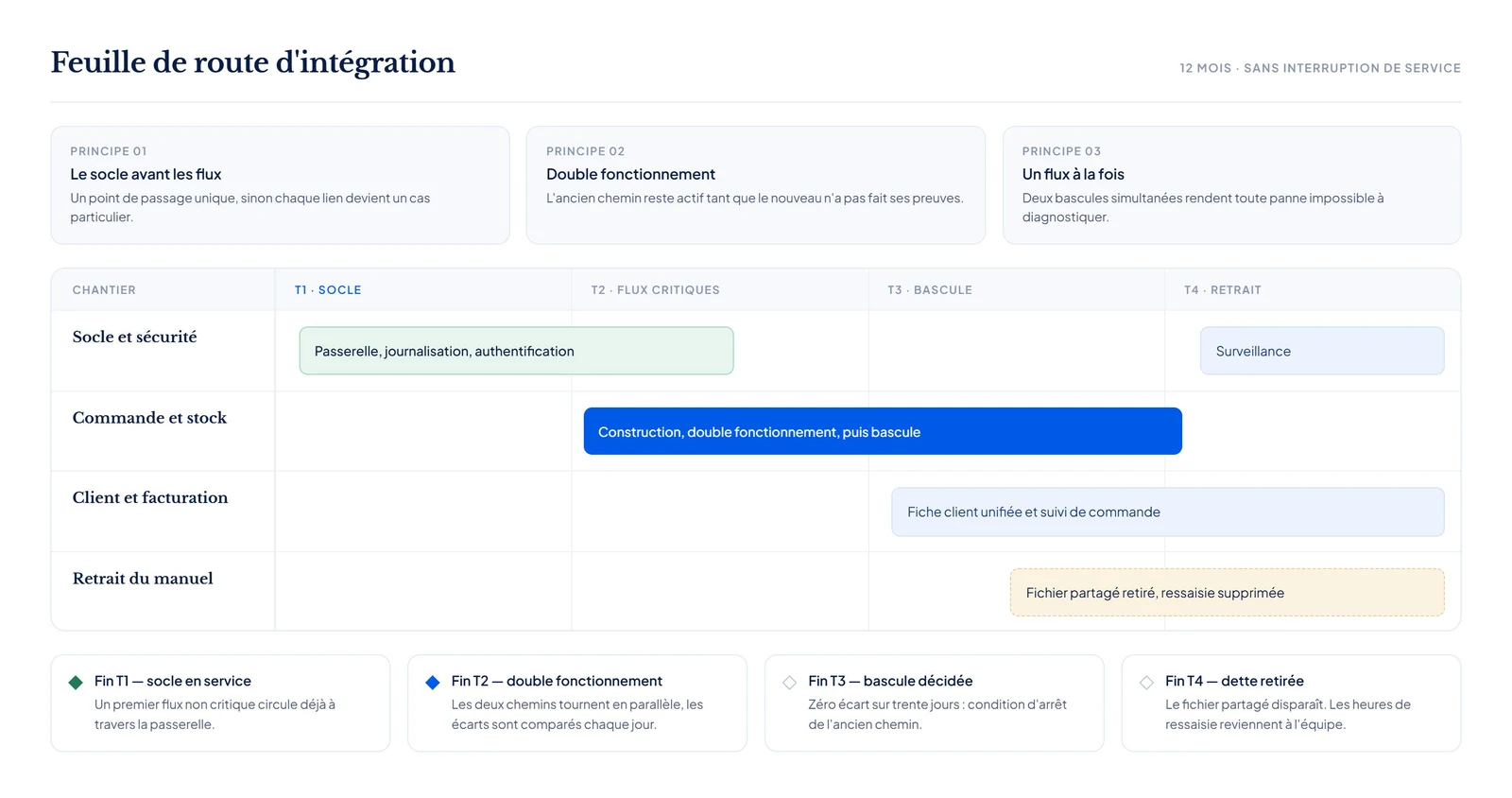
Task: Click the dashed Fichier partagé retiré bar
Action: pyautogui.click(x=1227, y=592)
